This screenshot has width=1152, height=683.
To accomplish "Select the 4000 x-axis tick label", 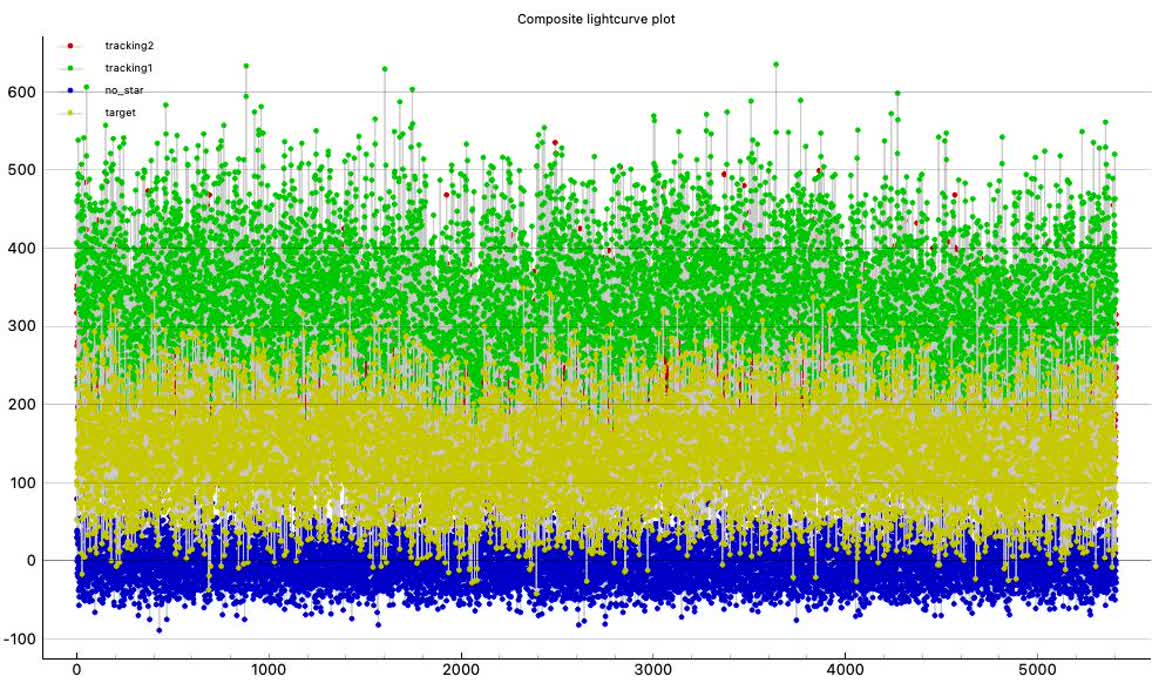I will click(845, 670).
